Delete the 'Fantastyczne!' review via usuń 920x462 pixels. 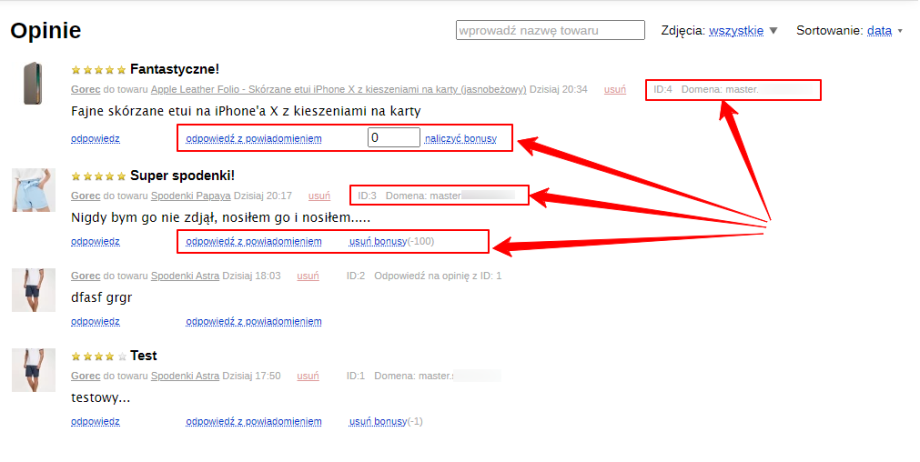615,90
